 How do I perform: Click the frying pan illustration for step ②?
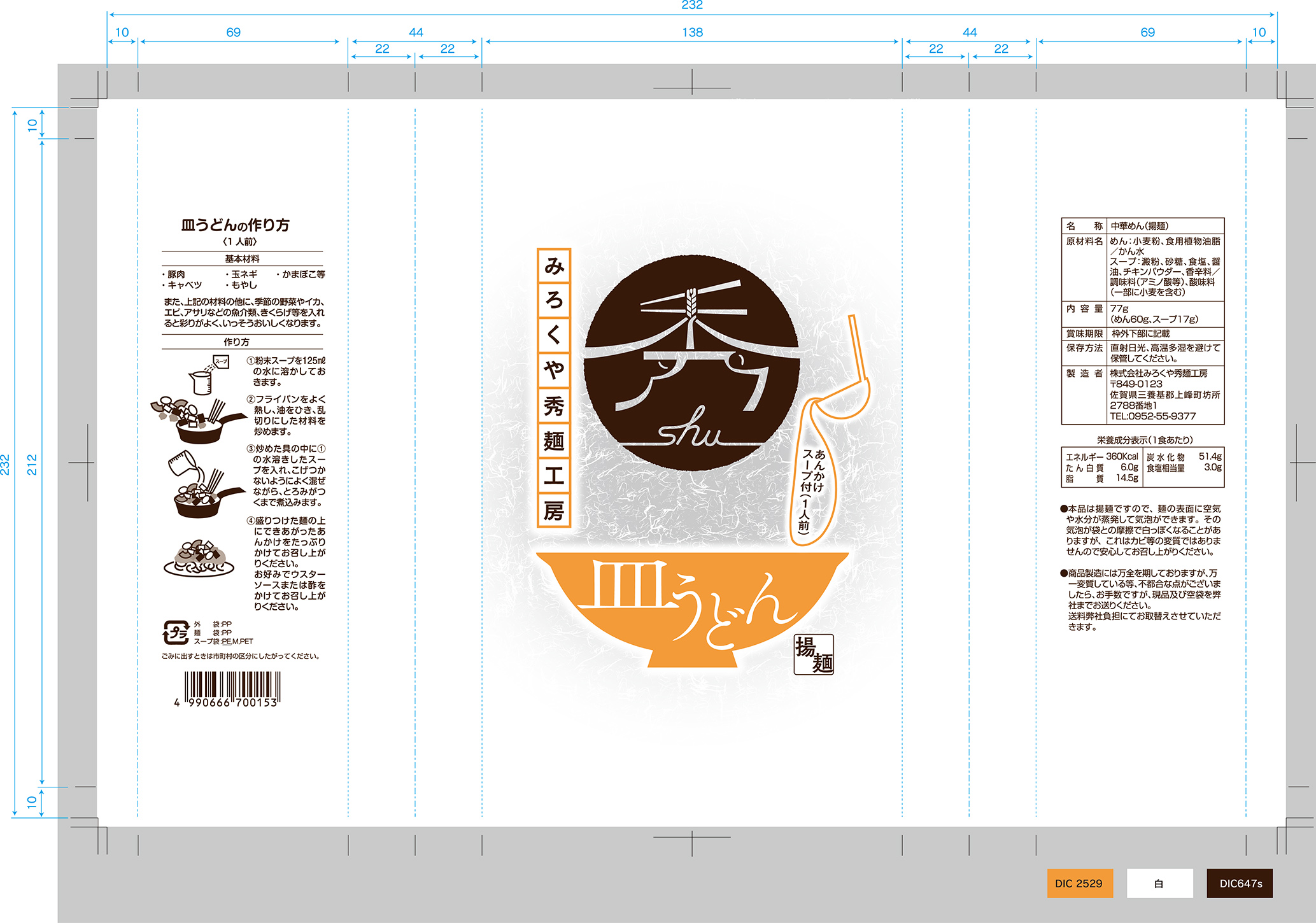pyautogui.click(x=199, y=420)
